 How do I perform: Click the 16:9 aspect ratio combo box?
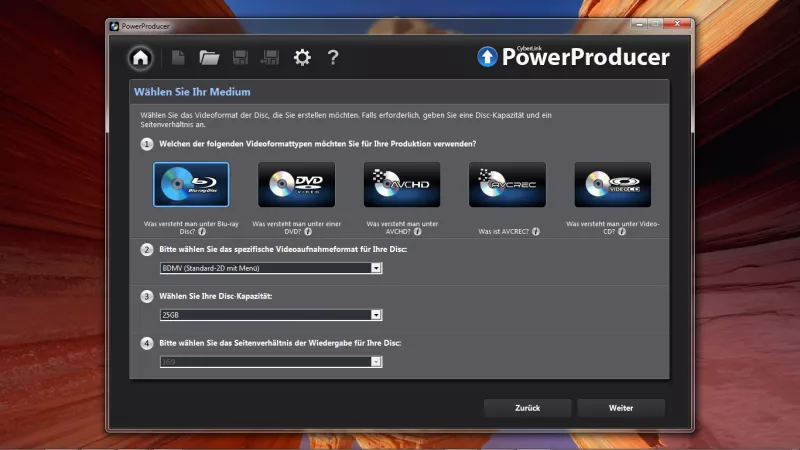point(271,362)
